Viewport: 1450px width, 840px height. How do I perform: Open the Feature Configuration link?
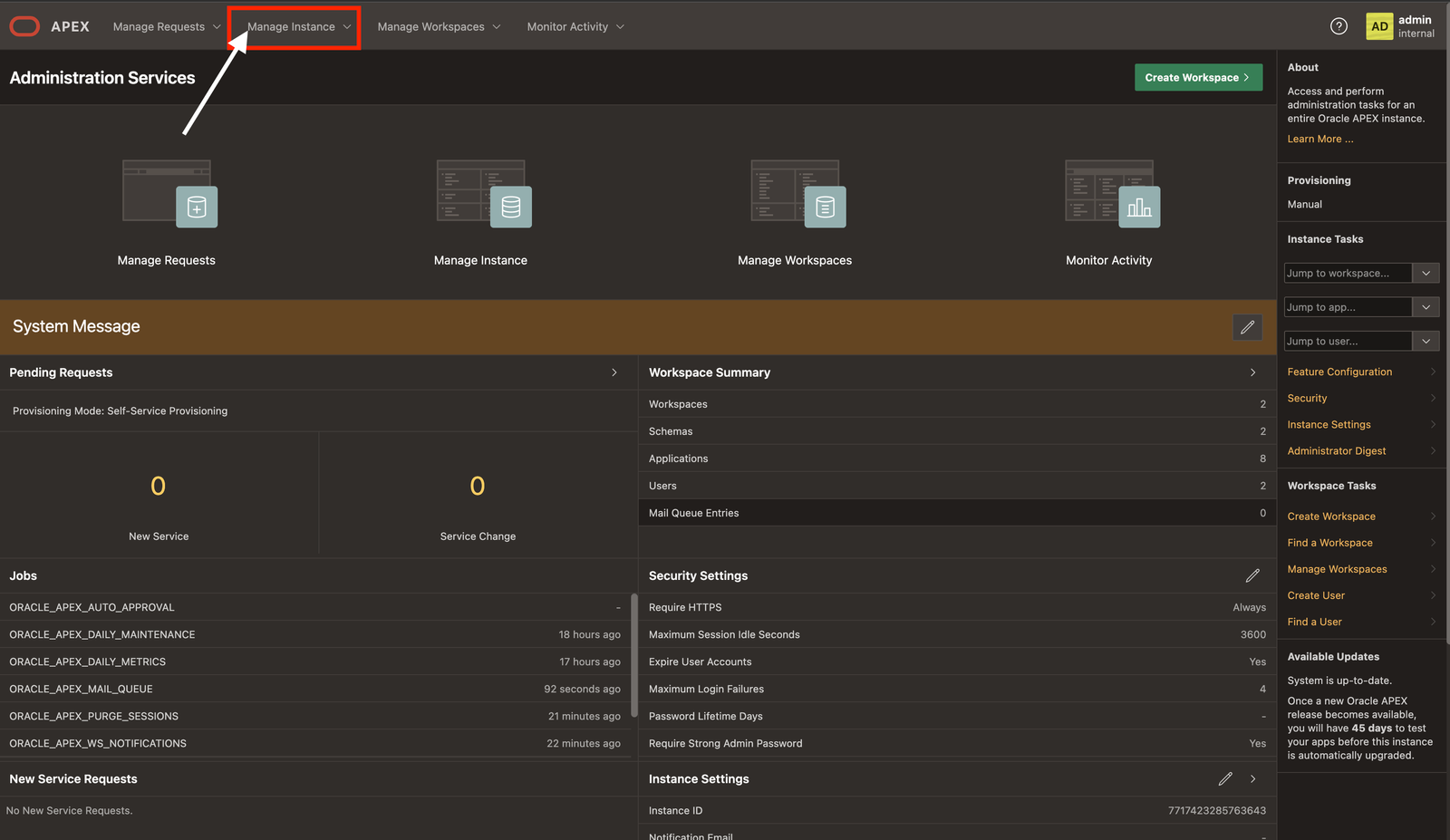click(1339, 372)
